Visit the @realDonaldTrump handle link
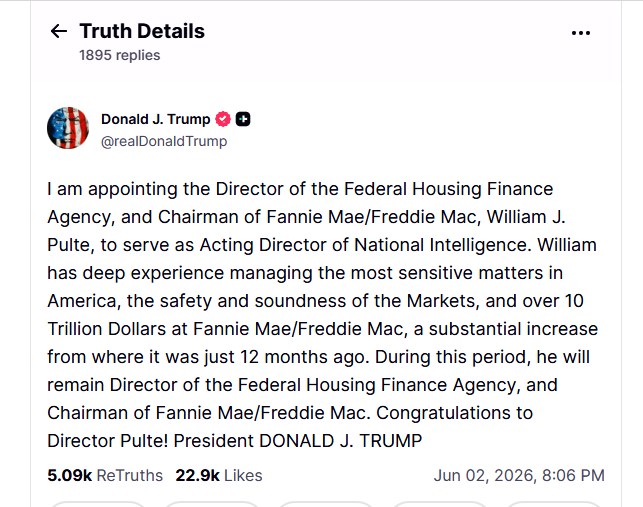The image size is (643, 507). pos(164,141)
